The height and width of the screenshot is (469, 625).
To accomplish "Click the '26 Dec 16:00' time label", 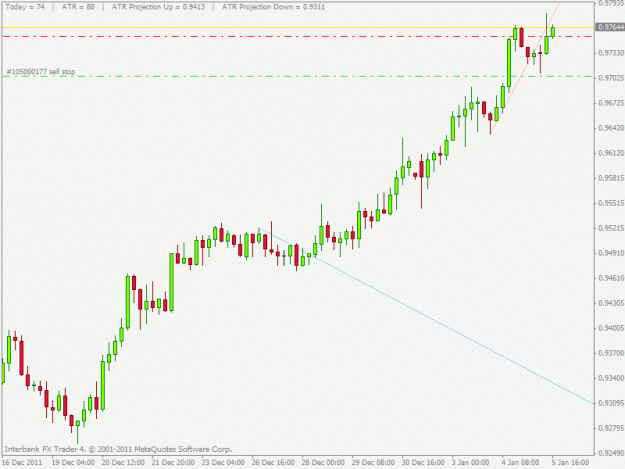I will (273, 462).
